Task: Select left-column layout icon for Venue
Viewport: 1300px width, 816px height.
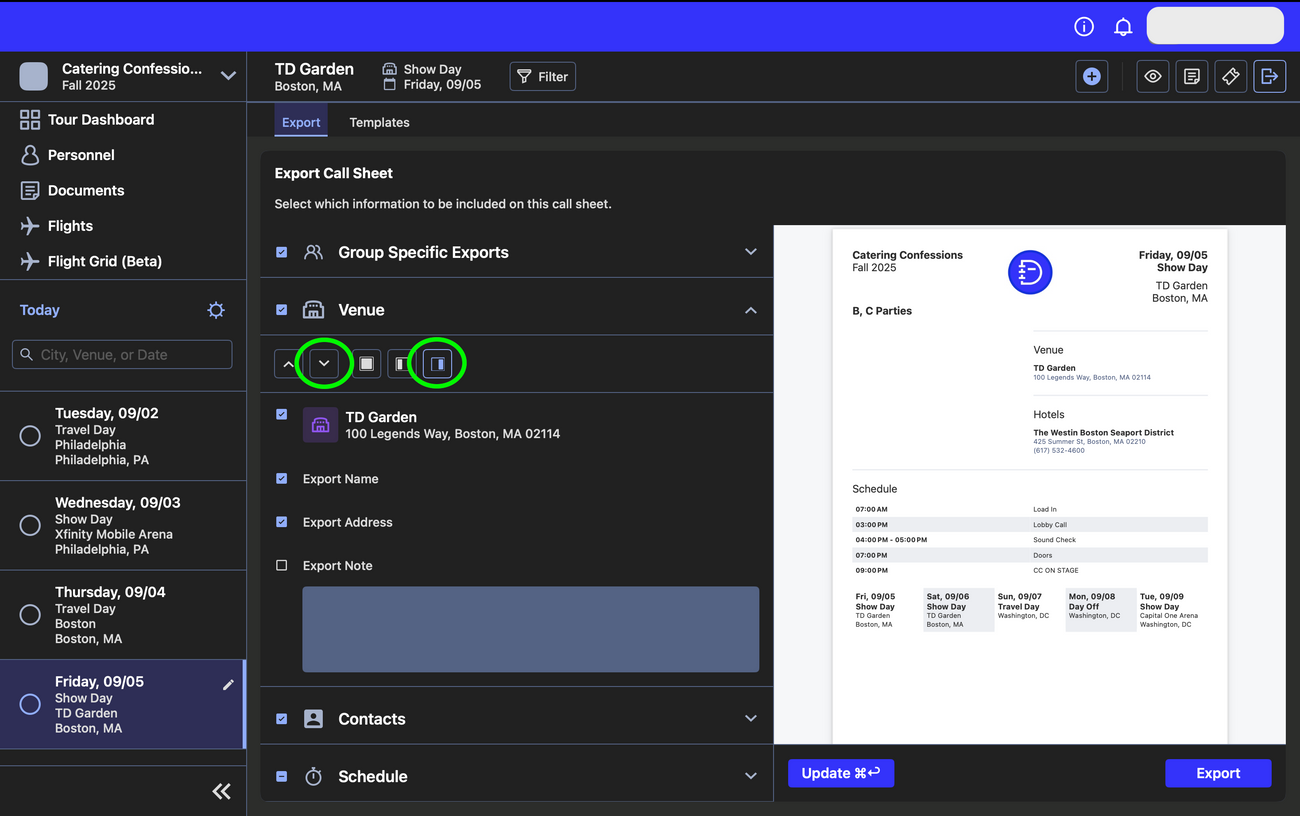Action: pyautogui.click(x=402, y=364)
